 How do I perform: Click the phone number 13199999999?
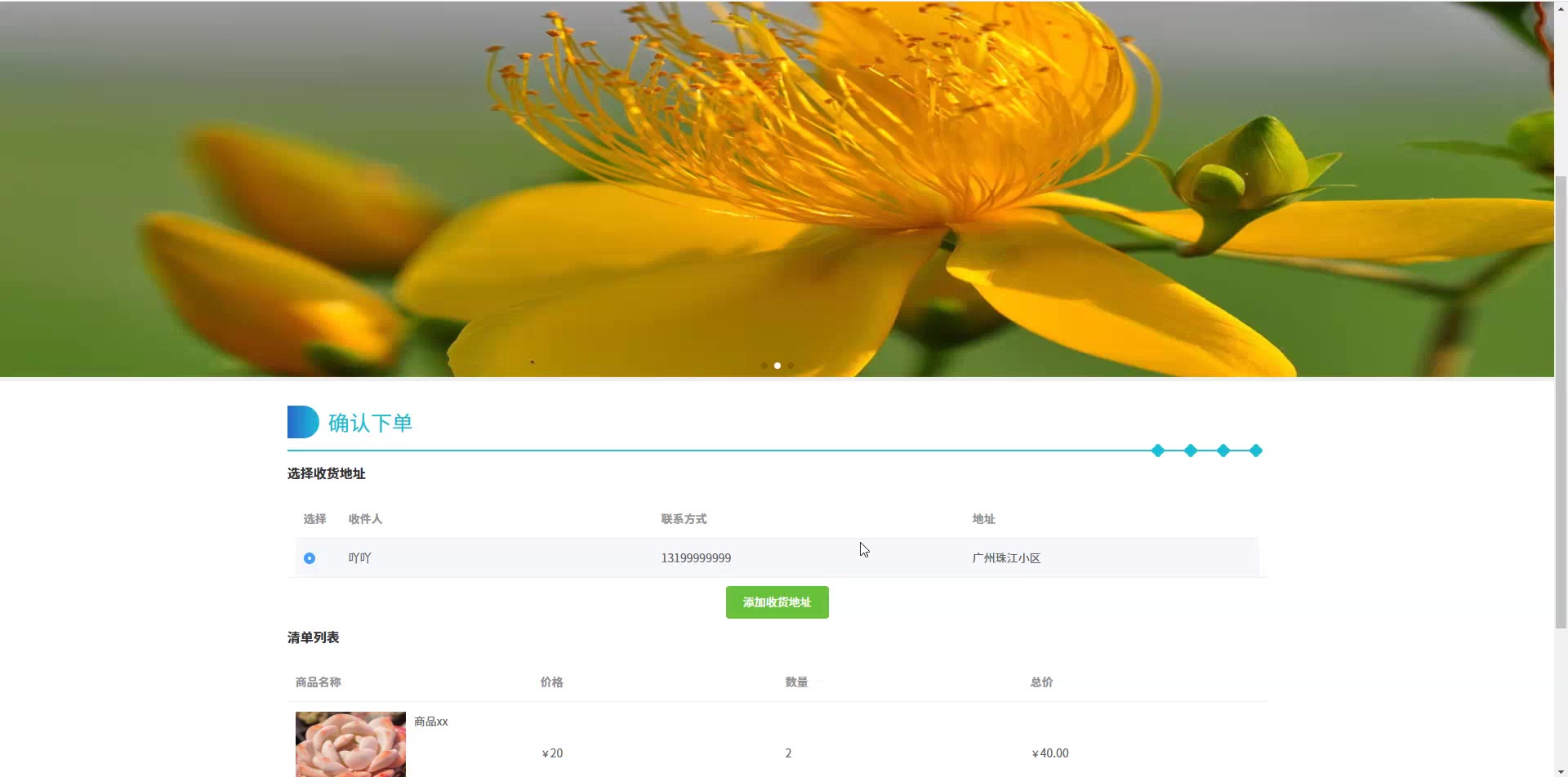[696, 558]
